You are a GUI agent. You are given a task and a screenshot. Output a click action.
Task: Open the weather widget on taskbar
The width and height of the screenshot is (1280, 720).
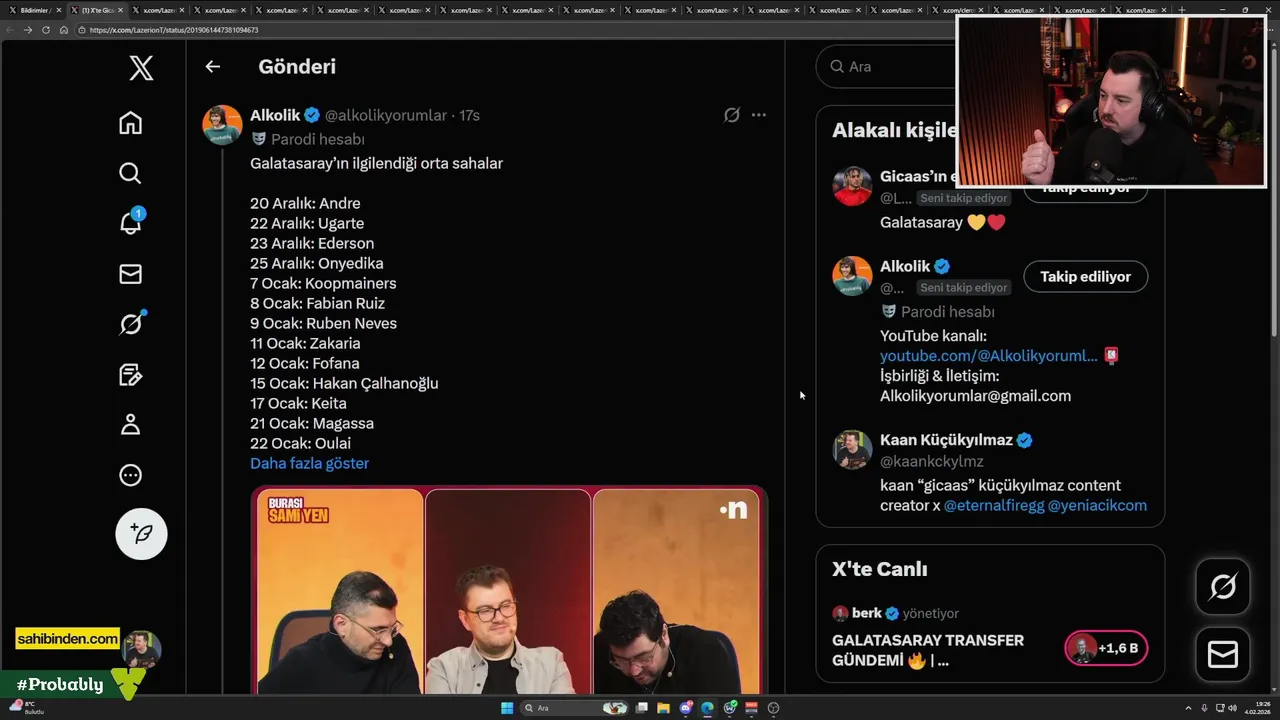point(25,707)
